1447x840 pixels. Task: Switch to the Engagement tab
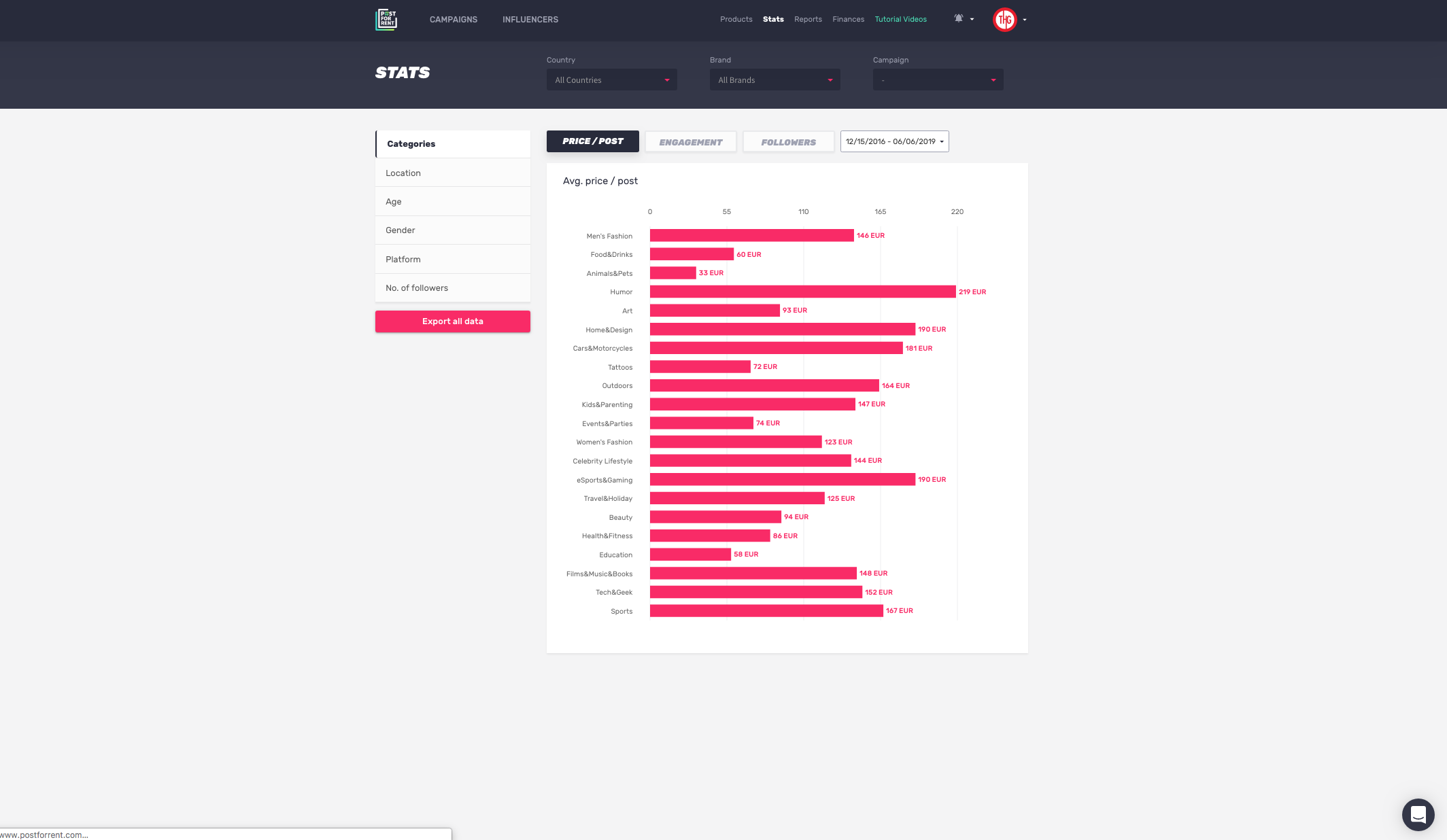[691, 142]
